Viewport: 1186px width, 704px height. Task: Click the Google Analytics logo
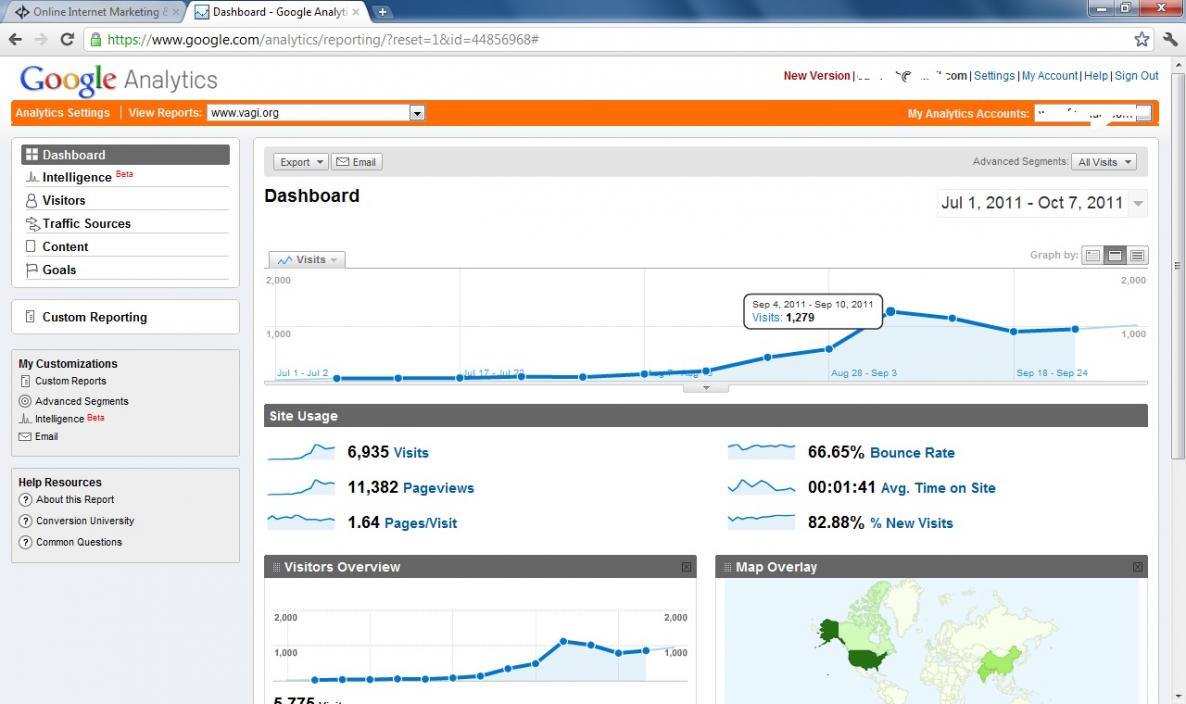(119, 79)
